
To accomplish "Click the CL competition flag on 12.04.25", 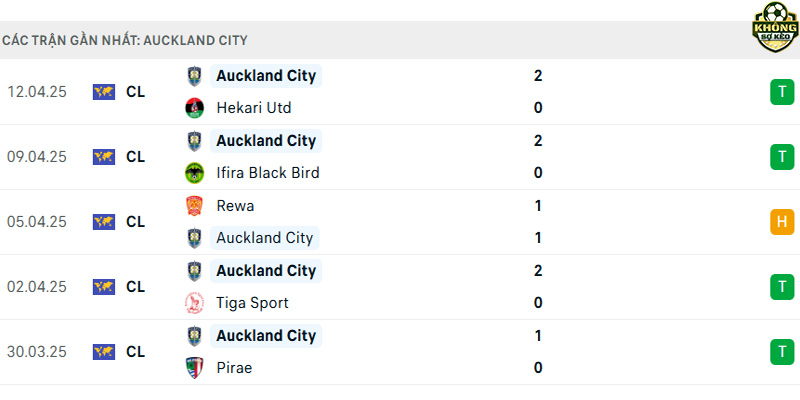I will [x=104, y=92].
